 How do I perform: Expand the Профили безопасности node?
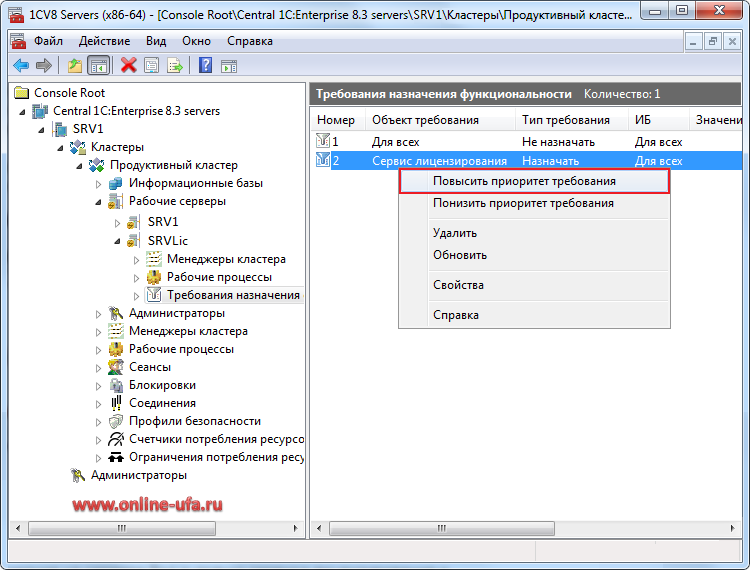point(98,422)
